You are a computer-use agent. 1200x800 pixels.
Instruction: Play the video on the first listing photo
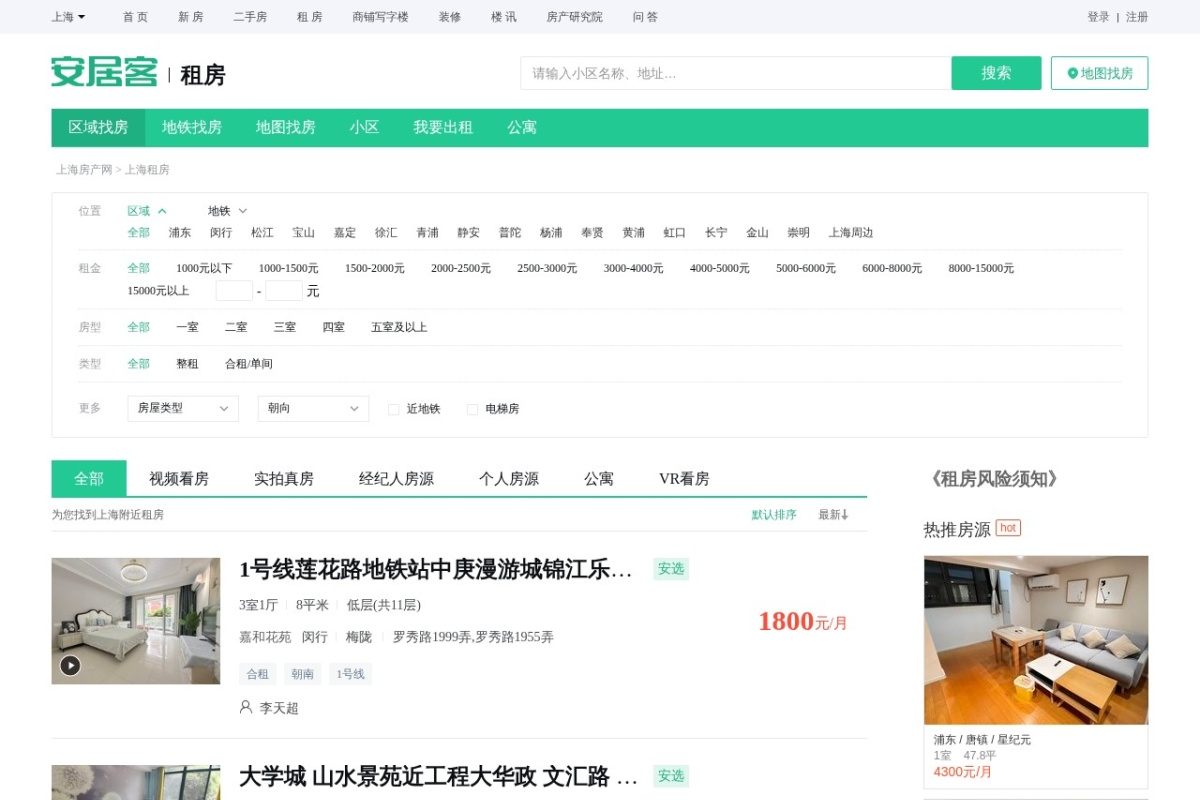[x=70, y=665]
